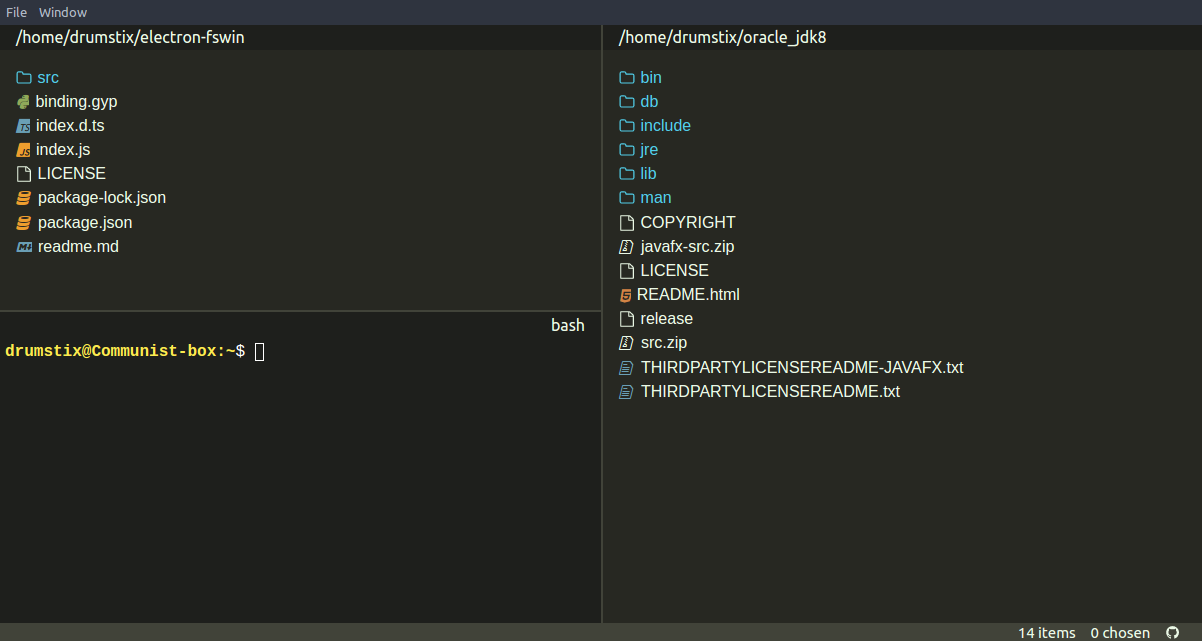Click the /home/drumstix/electron-fswin path header
1202x641 pixels.
[130, 37]
